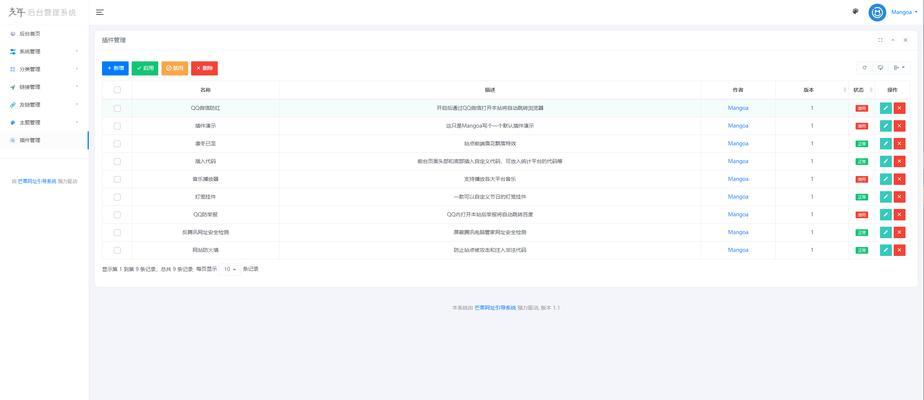Delete the 网站防火墙 plugin row

pos(899,250)
